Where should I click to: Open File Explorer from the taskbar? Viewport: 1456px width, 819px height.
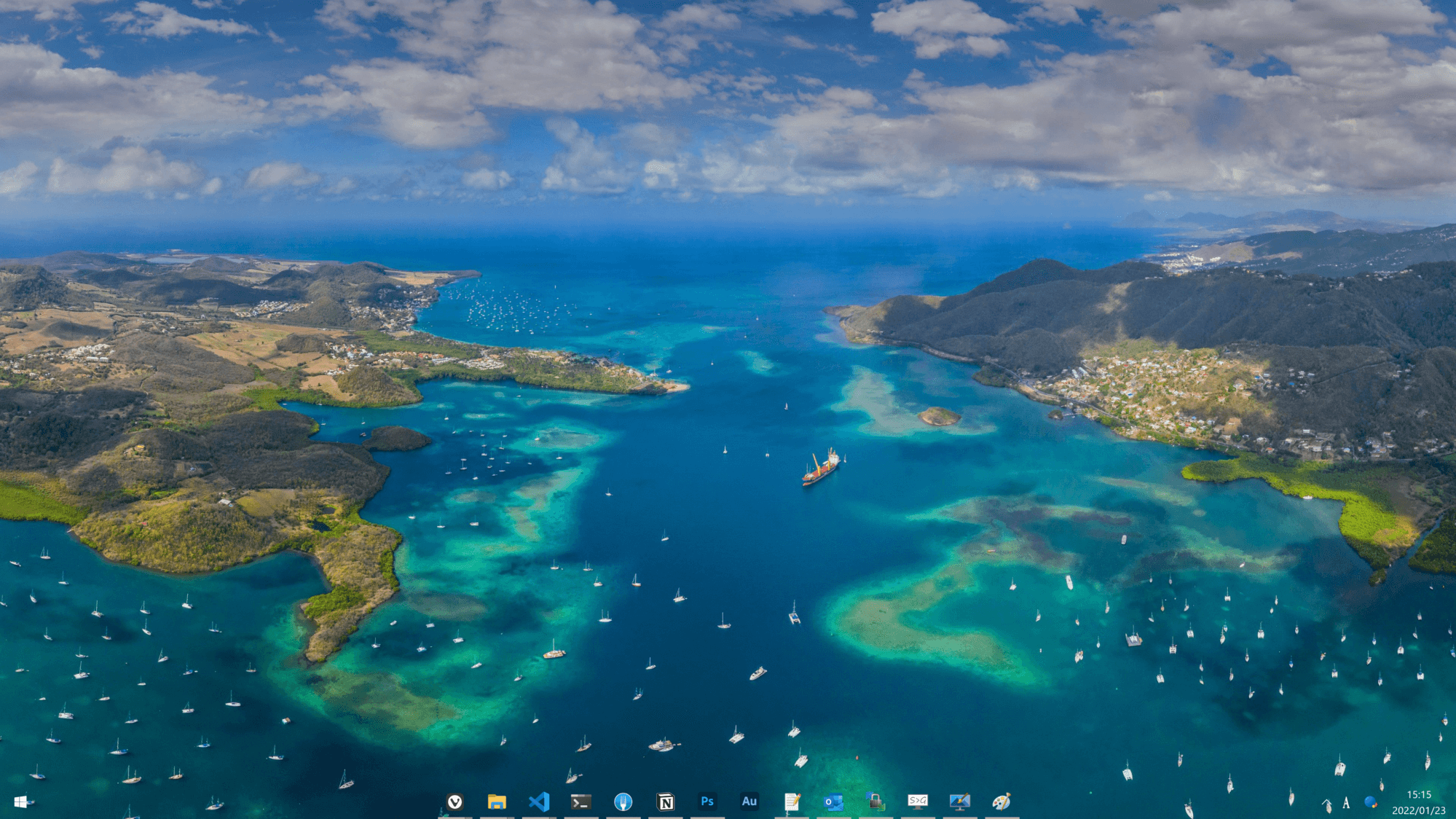click(497, 802)
